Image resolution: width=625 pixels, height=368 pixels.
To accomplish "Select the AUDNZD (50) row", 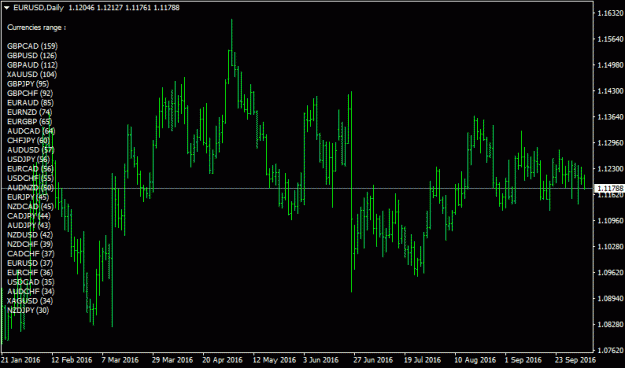I will click(x=30, y=188).
